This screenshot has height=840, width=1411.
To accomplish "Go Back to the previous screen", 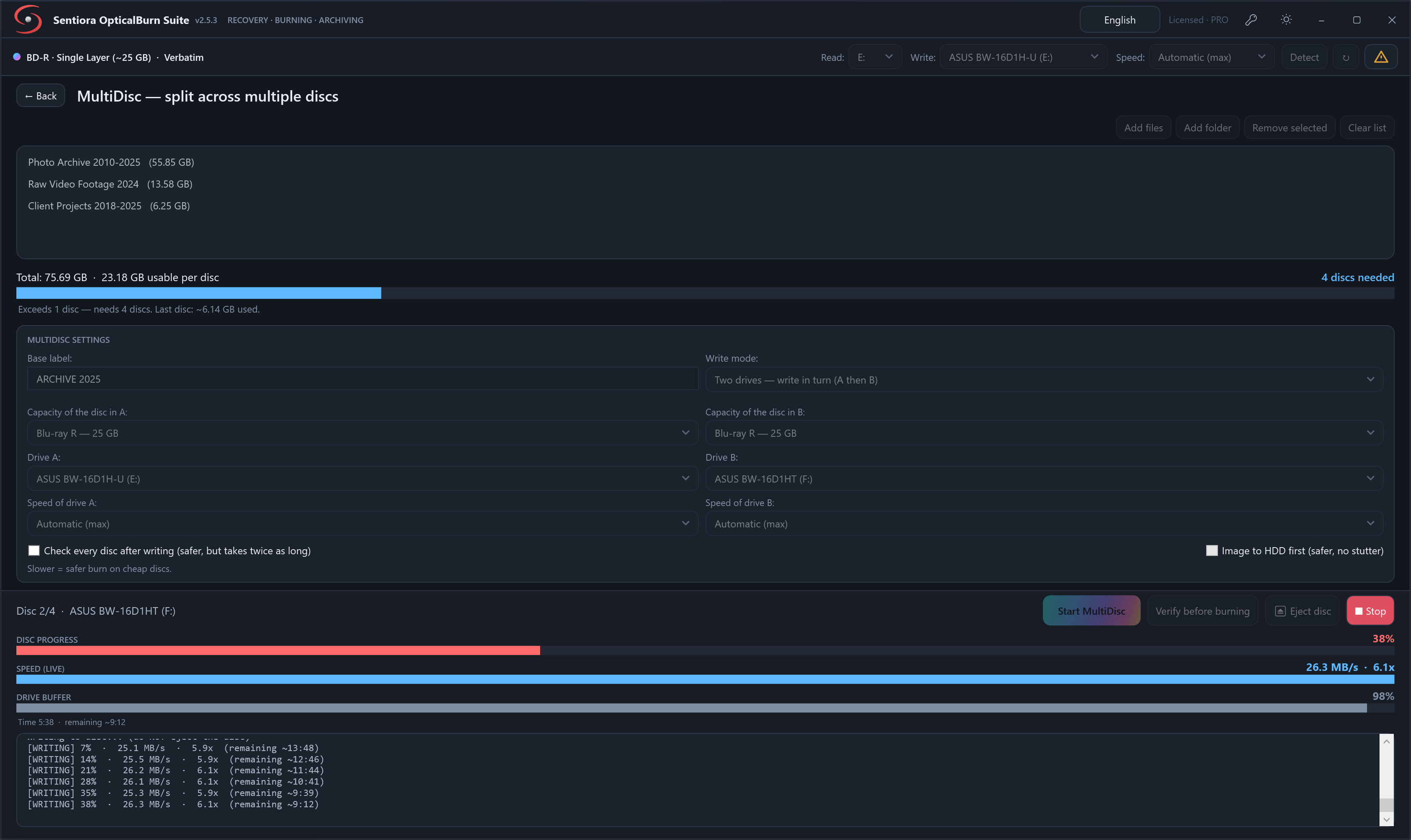I will pyautogui.click(x=41, y=96).
